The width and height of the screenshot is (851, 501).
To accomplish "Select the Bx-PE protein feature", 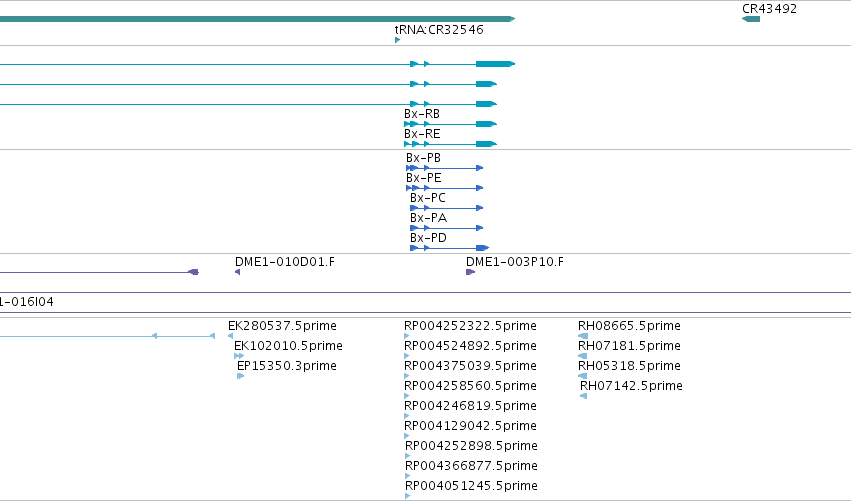I will tap(444, 188).
